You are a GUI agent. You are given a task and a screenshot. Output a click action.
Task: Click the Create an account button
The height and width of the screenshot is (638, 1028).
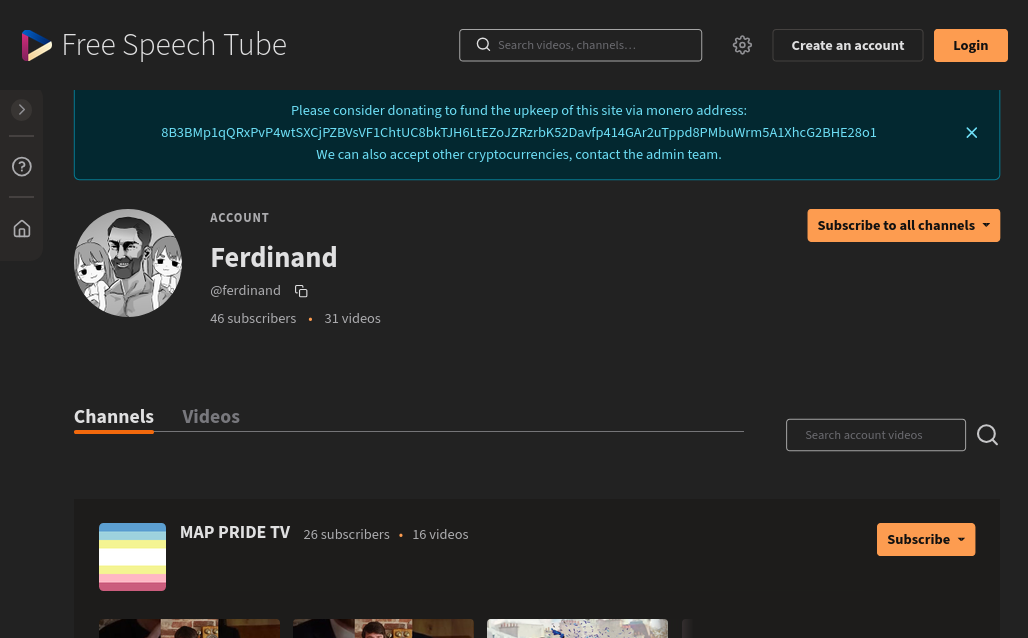coord(848,45)
